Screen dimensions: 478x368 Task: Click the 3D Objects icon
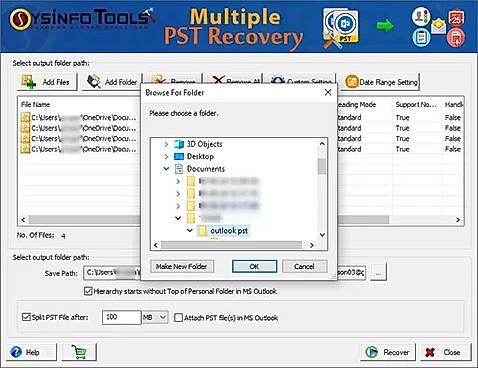click(179, 144)
